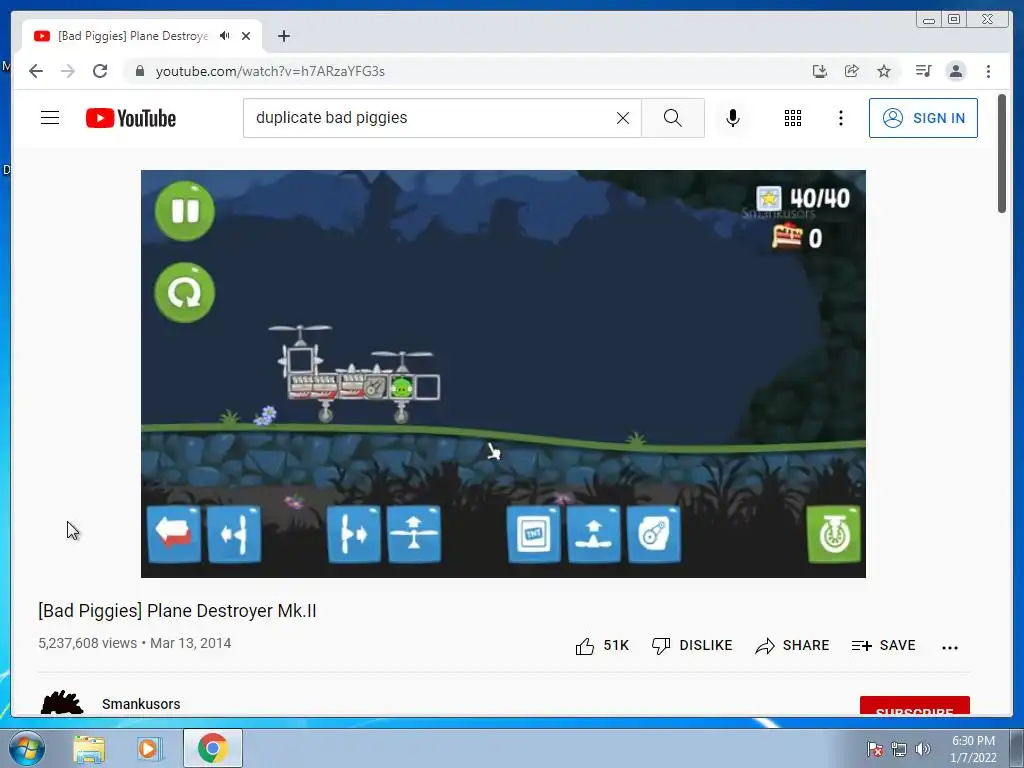1024x768 pixels.
Task: Click the up-arrow wing button beside TNT
Action: (x=594, y=534)
